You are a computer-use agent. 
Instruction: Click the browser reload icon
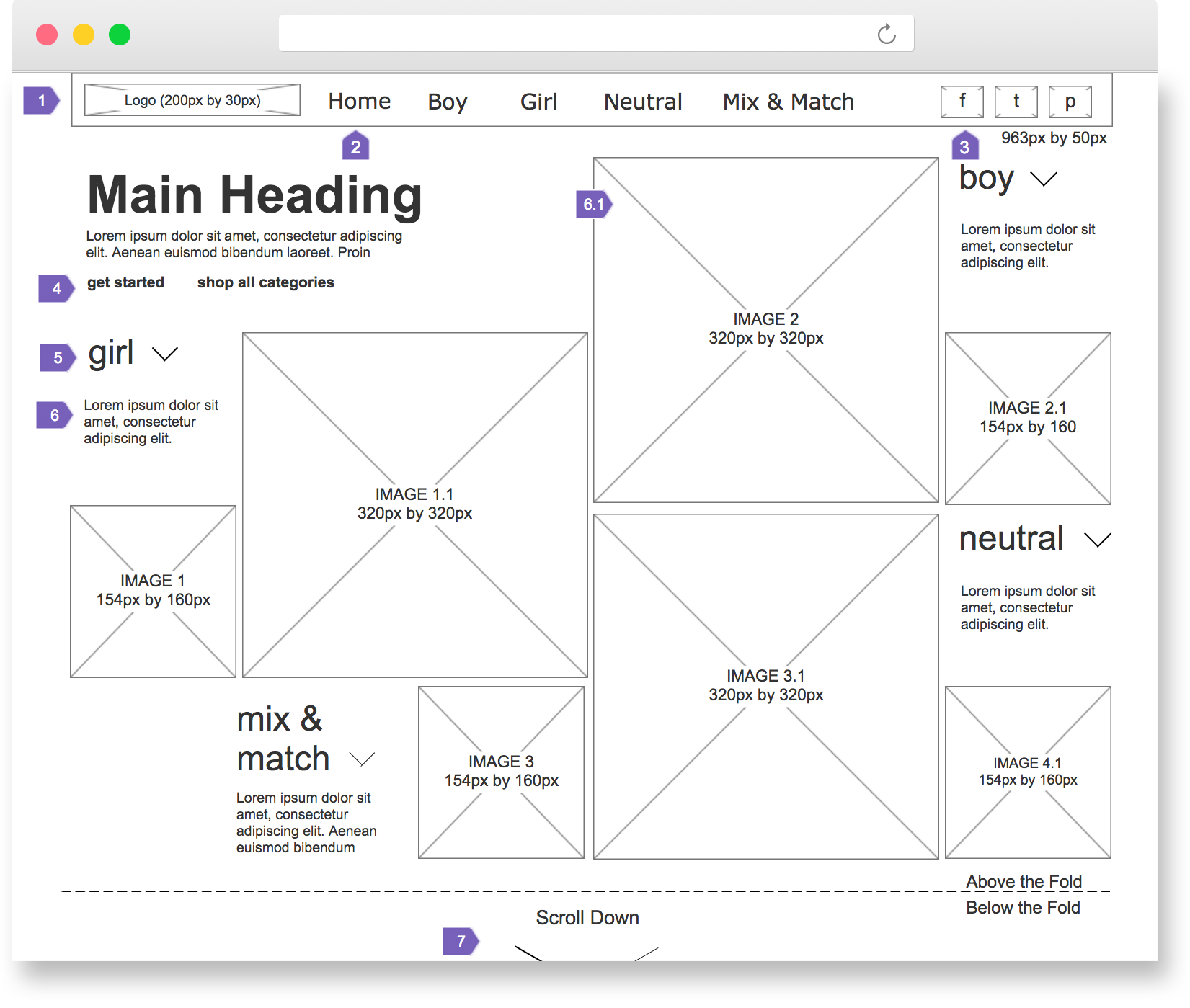pos(887,34)
